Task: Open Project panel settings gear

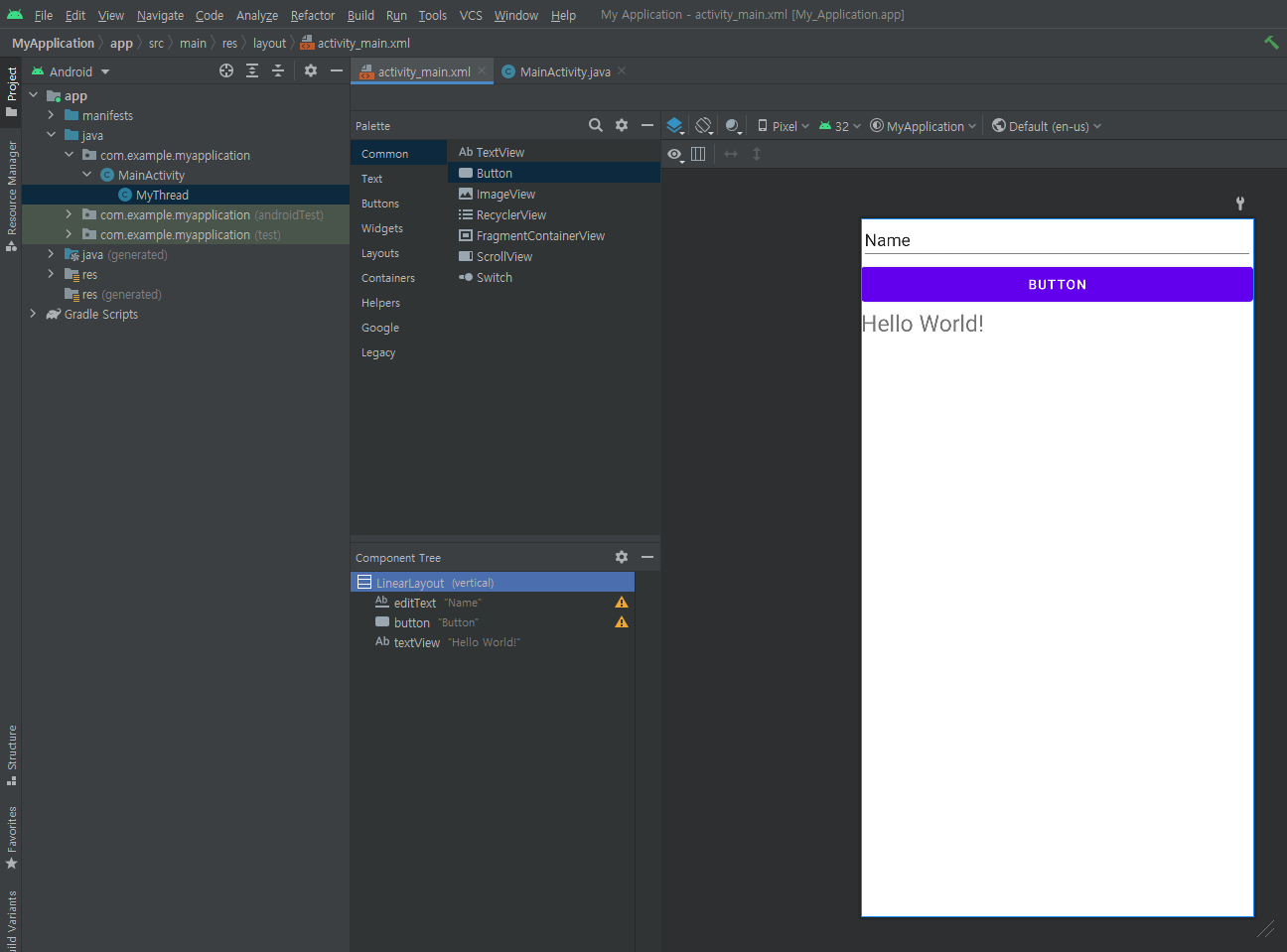Action: coord(311,70)
